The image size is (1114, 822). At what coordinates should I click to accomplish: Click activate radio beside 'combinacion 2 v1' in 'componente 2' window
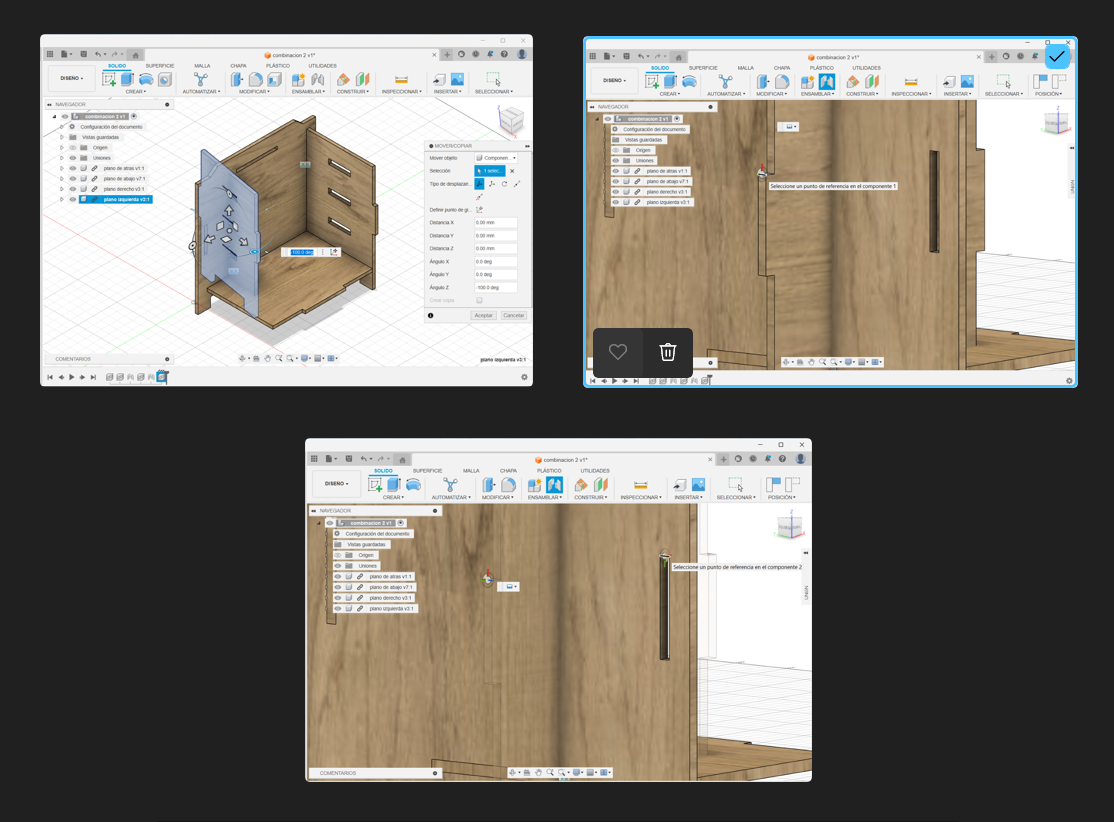coord(401,523)
